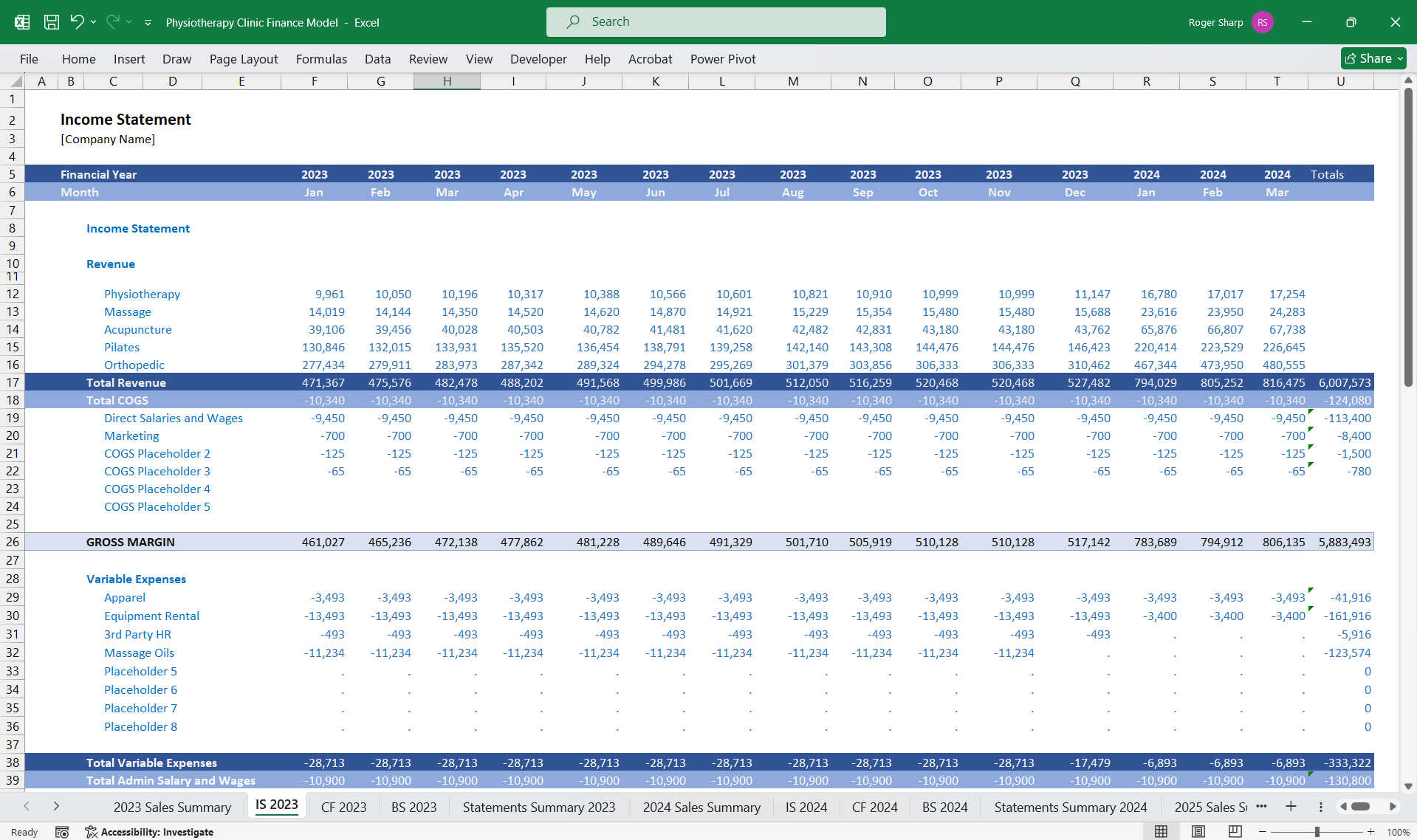Image resolution: width=1417 pixels, height=840 pixels.
Task: Click zoom in plus button
Action: point(1370,832)
